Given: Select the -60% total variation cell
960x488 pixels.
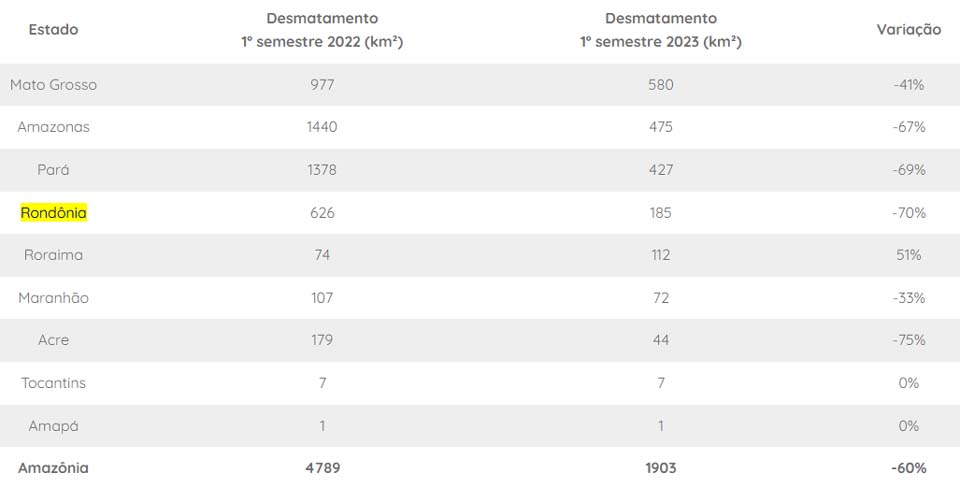Looking at the screenshot, I should [909, 468].
